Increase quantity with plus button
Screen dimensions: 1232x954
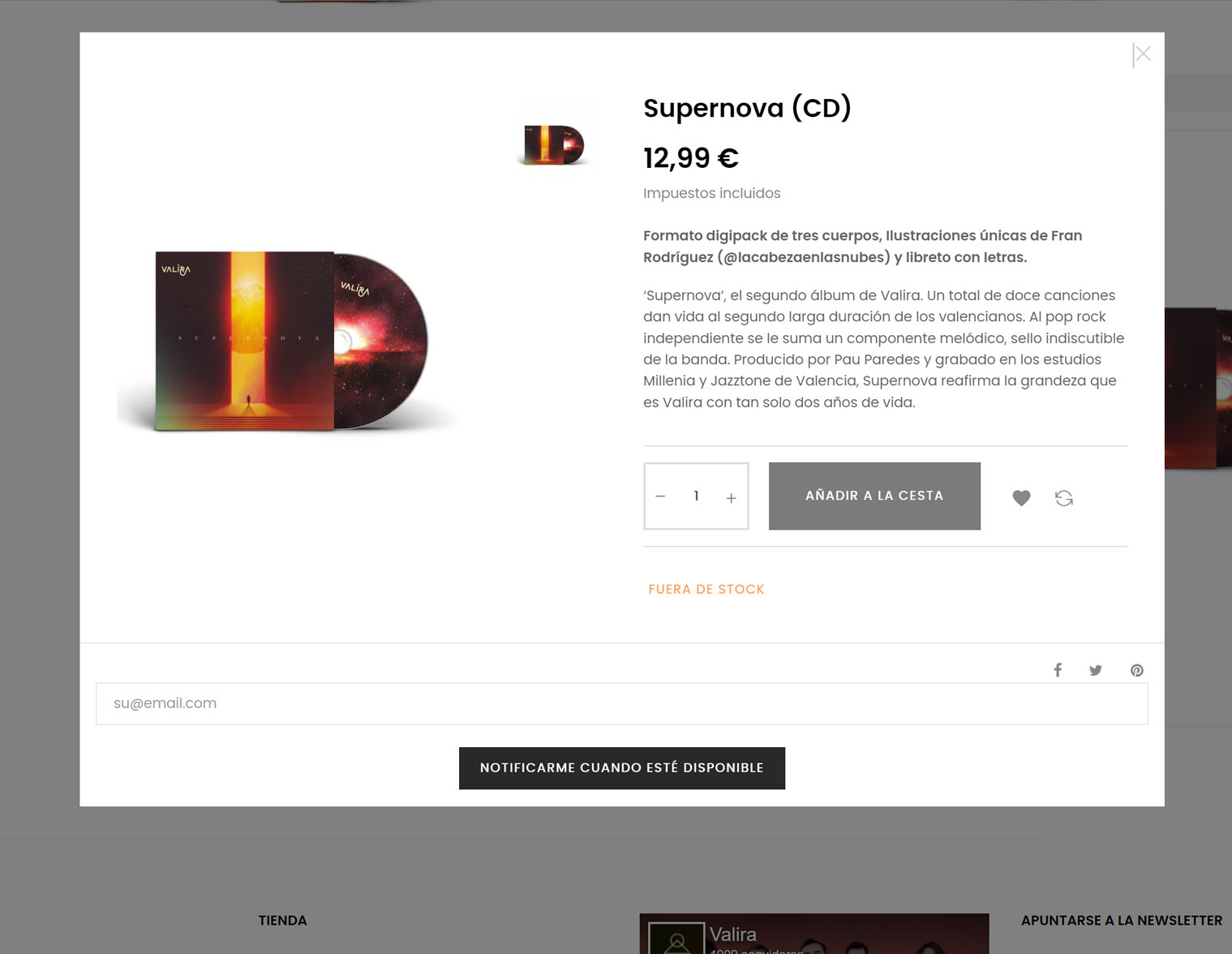click(x=731, y=497)
